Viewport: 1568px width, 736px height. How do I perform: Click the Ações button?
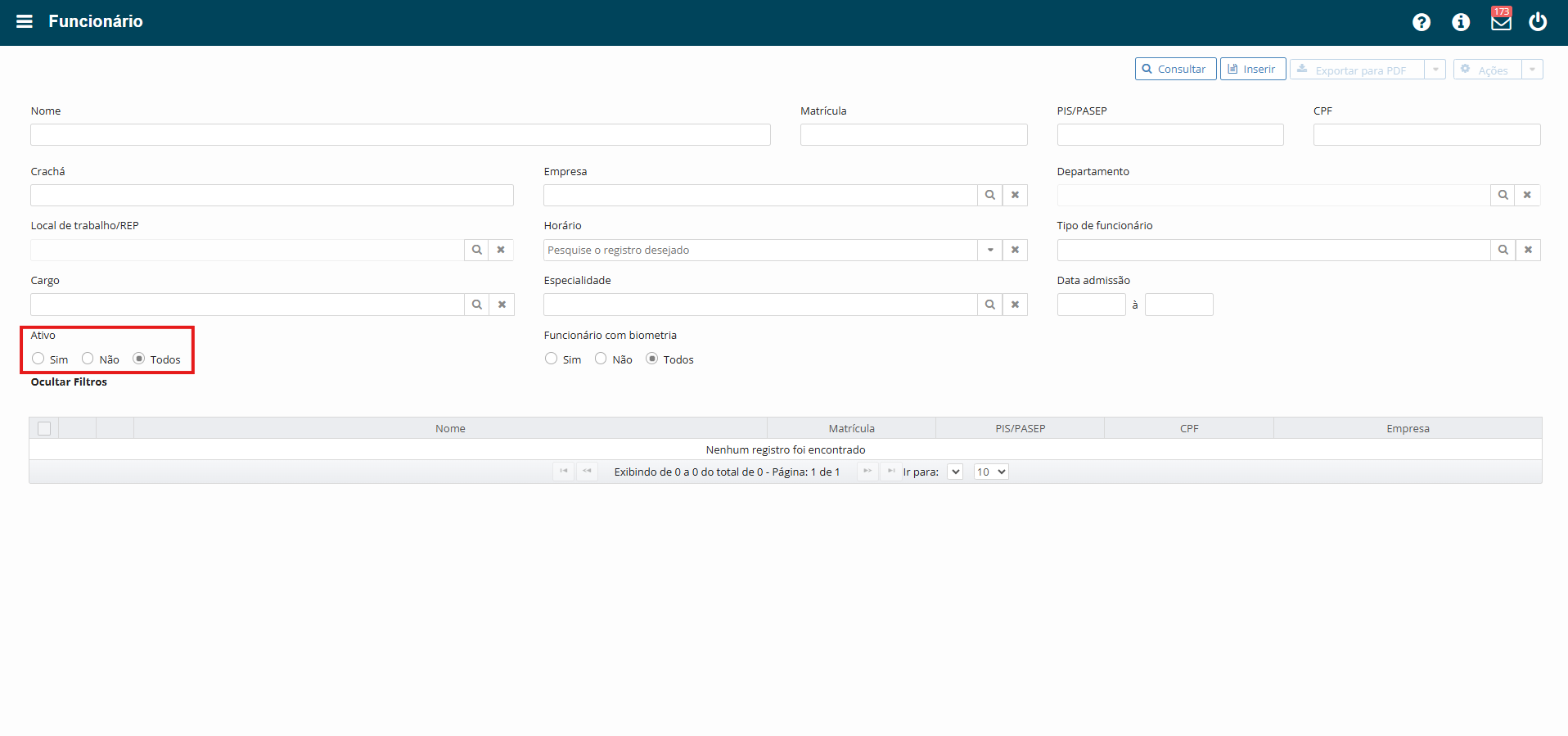click(1487, 70)
